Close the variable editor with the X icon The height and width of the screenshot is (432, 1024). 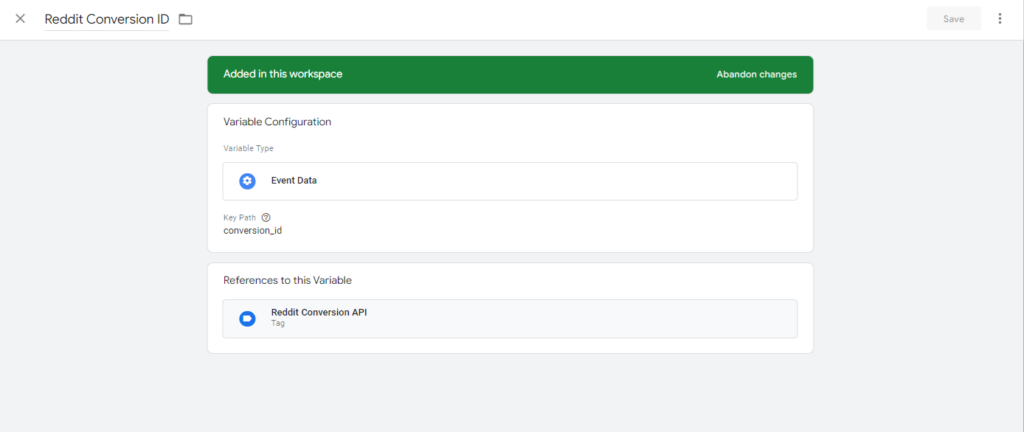pyautogui.click(x=20, y=19)
